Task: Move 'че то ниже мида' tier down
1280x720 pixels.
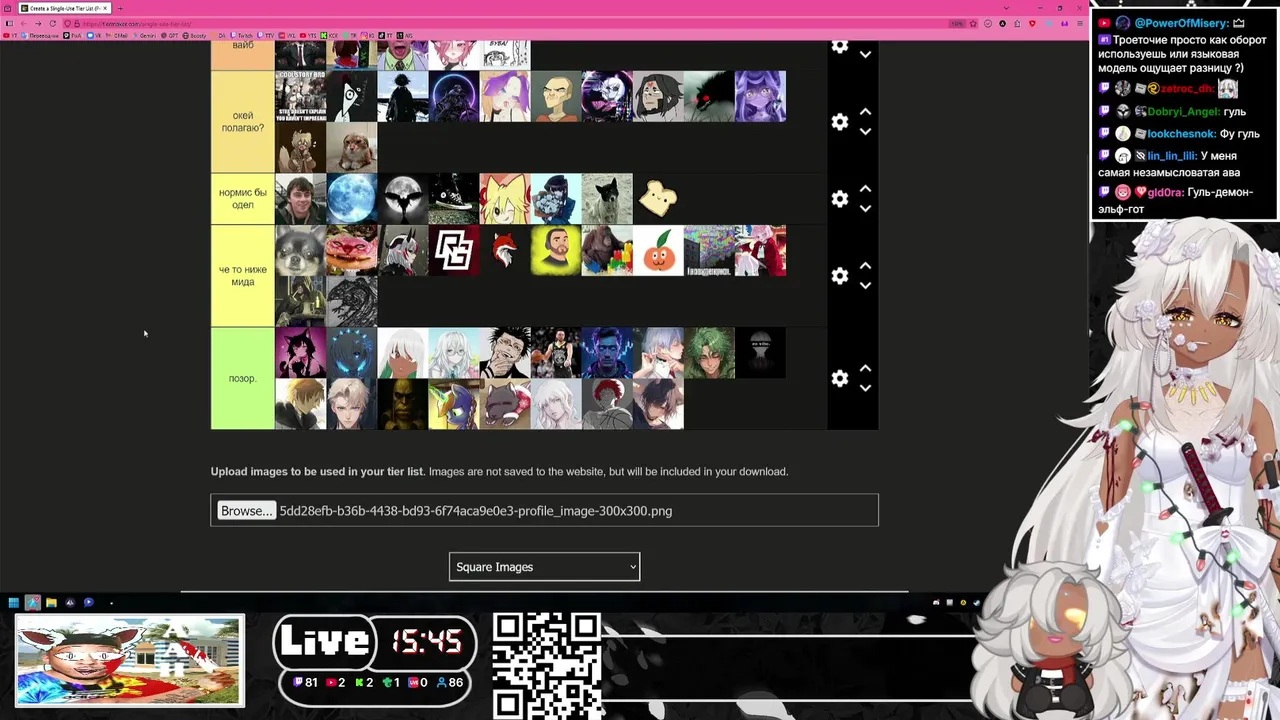Action: (865, 285)
